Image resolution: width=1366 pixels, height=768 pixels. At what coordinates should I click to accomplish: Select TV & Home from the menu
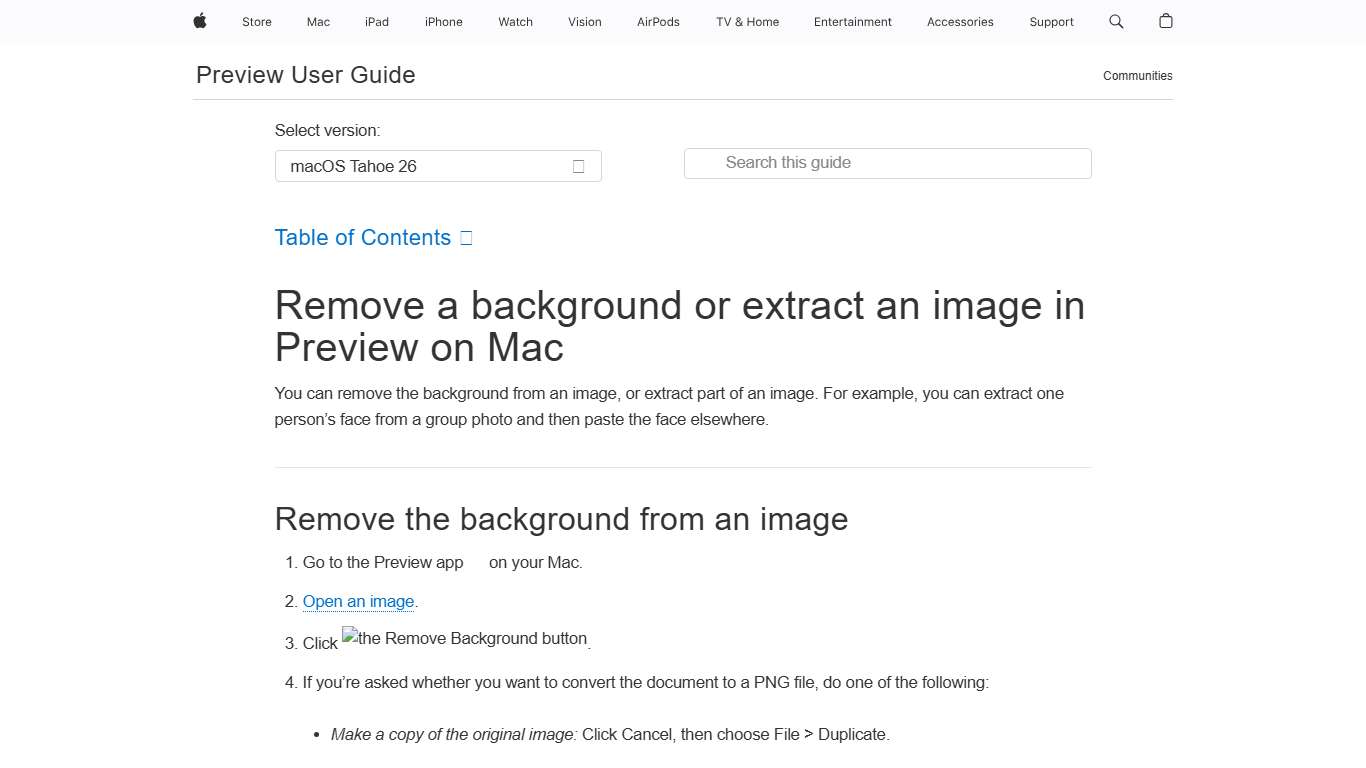tap(746, 21)
